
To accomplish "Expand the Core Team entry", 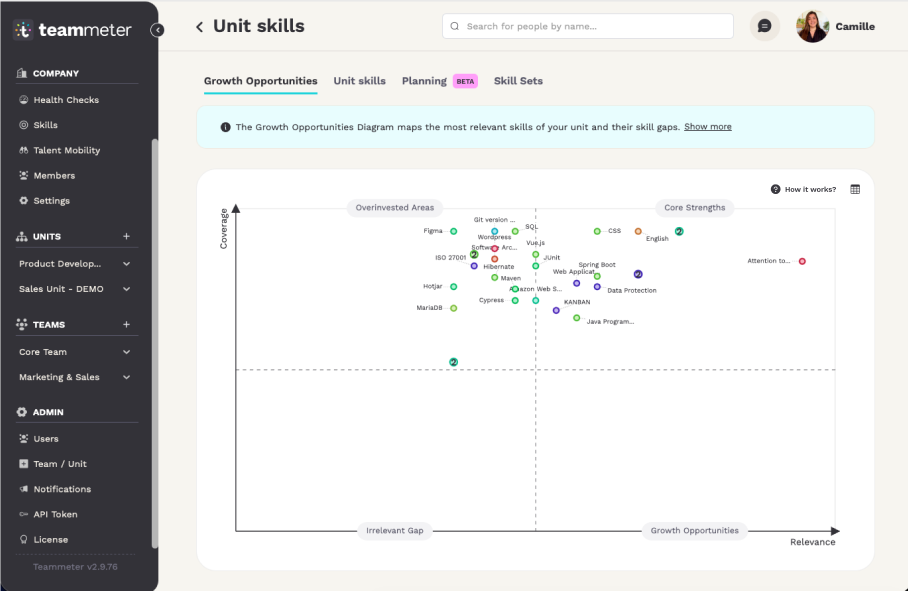I will click(x=126, y=352).
